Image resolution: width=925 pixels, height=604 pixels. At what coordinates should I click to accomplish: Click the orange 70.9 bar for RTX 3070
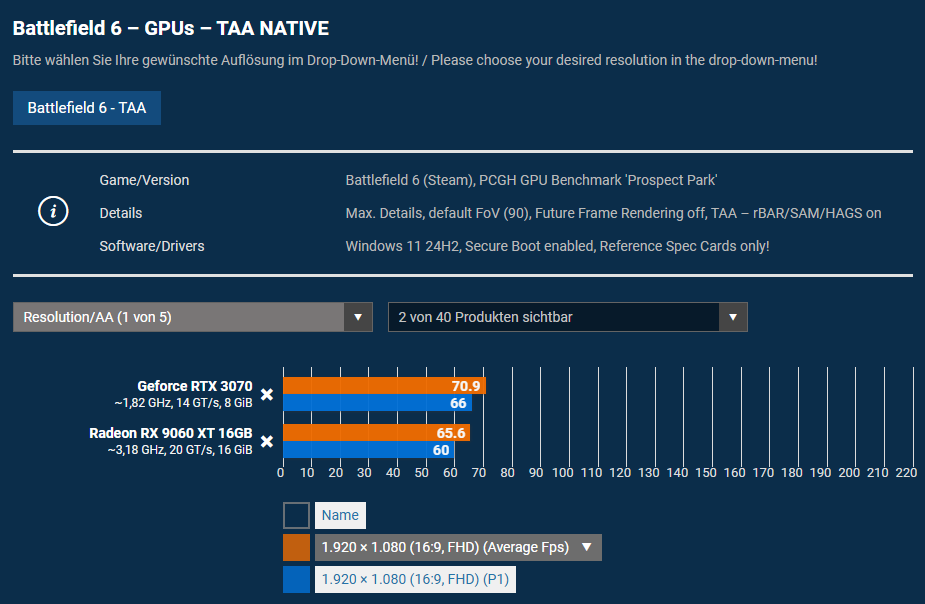click(384, 386)
